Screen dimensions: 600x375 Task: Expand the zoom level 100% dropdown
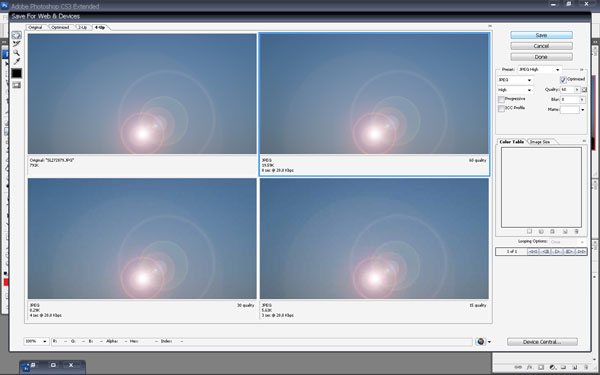(37, 341)
